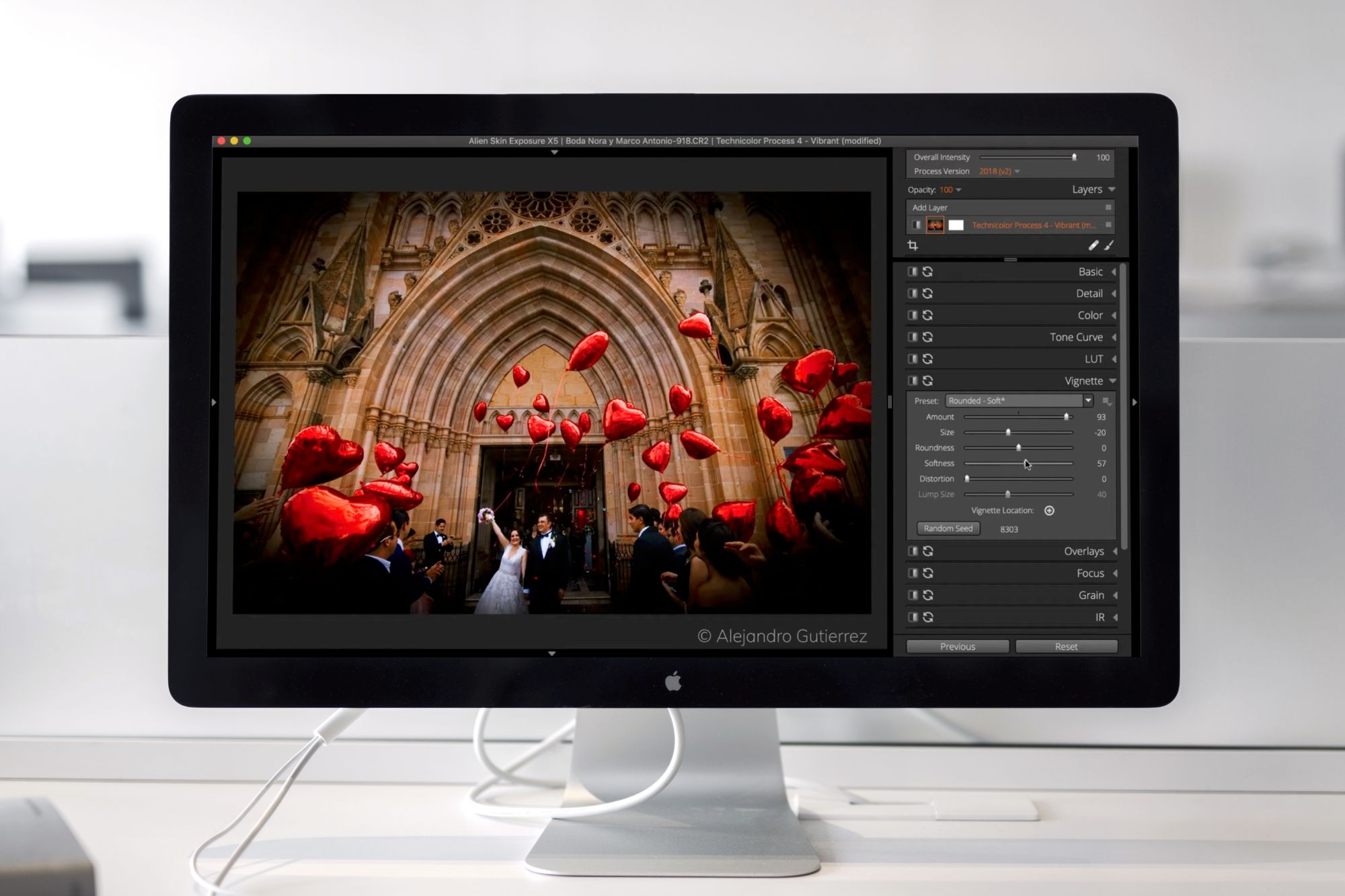The image size is (1345, 896).
Task: Select the Brush tool icon
Action: [1109, 245]
